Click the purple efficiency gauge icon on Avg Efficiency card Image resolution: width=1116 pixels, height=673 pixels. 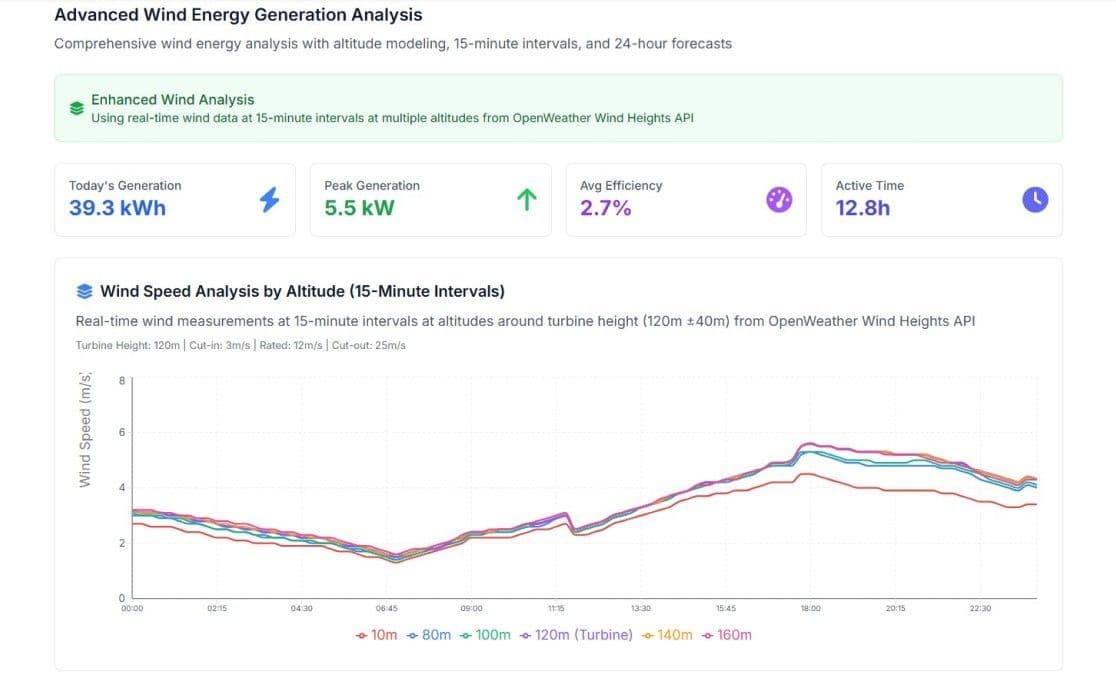tap(779, 199)
